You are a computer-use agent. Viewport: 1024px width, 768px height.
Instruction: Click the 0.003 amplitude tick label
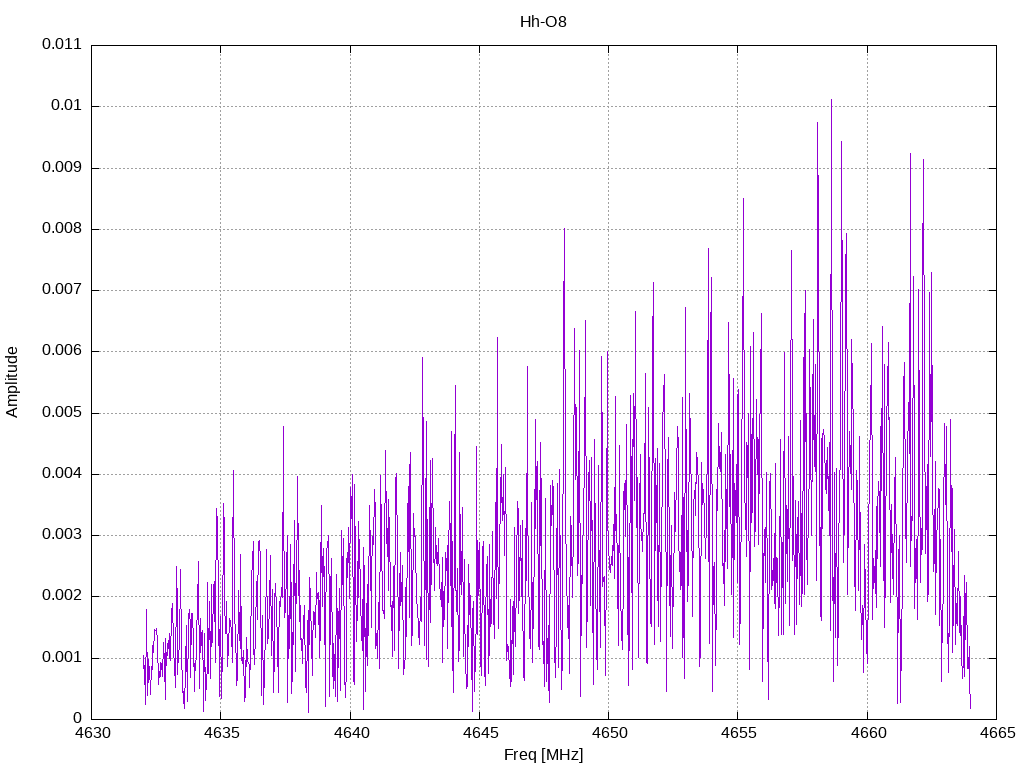pos(61,535)
